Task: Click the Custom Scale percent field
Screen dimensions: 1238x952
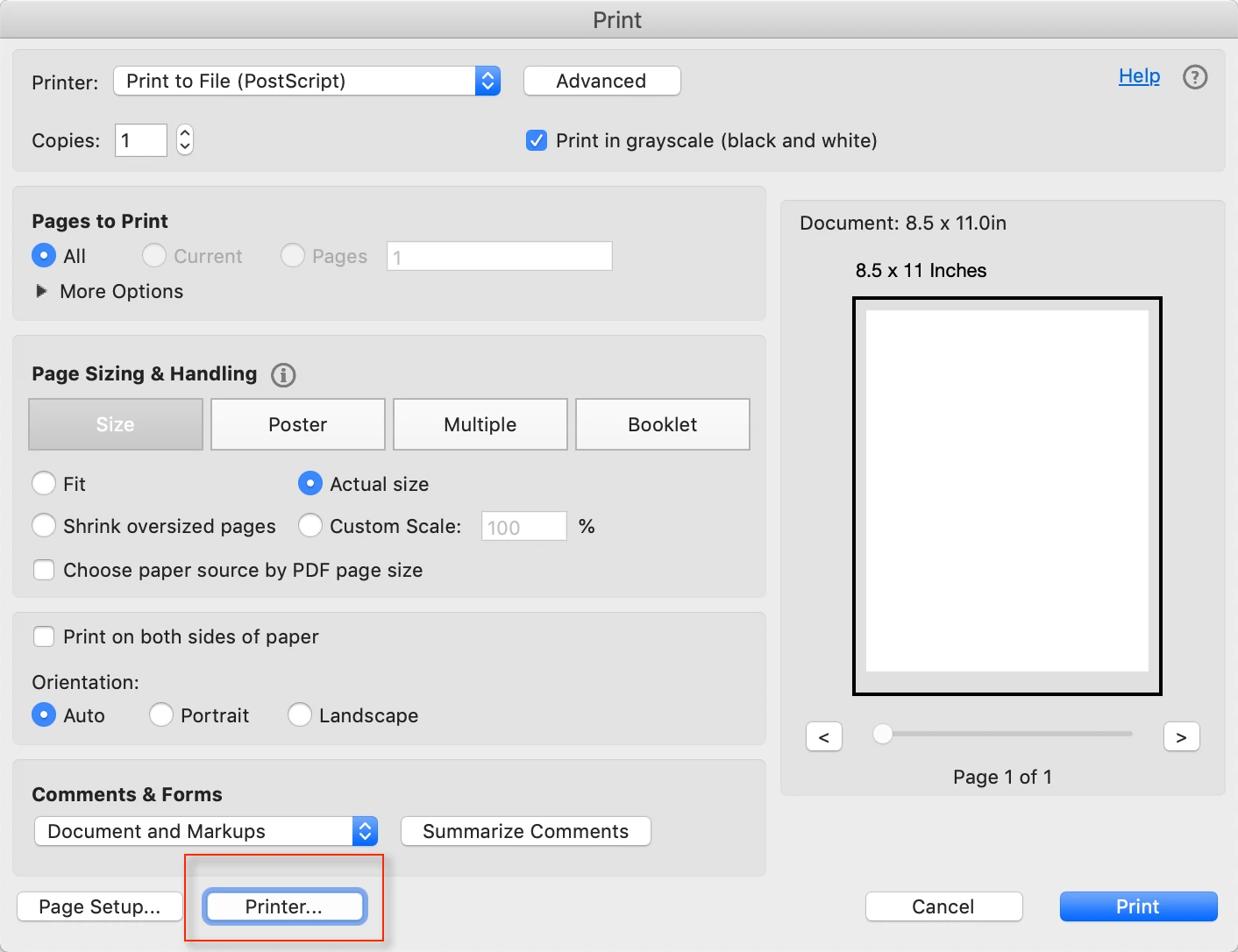Action: tap(524, 526)
